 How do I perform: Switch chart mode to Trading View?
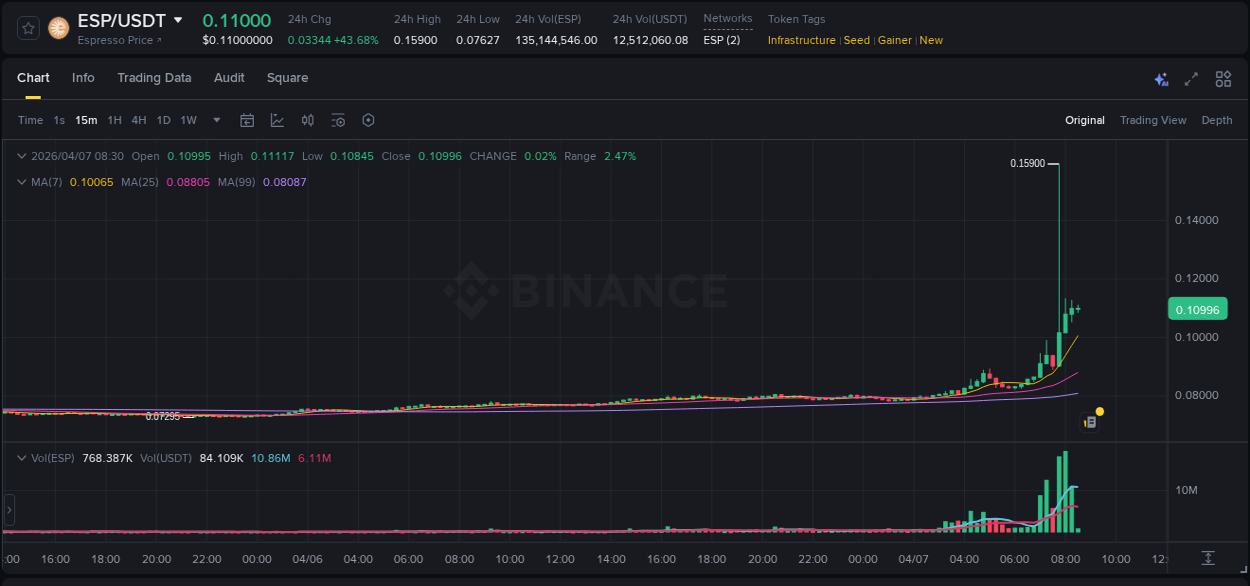click(x=1153, y=119)
